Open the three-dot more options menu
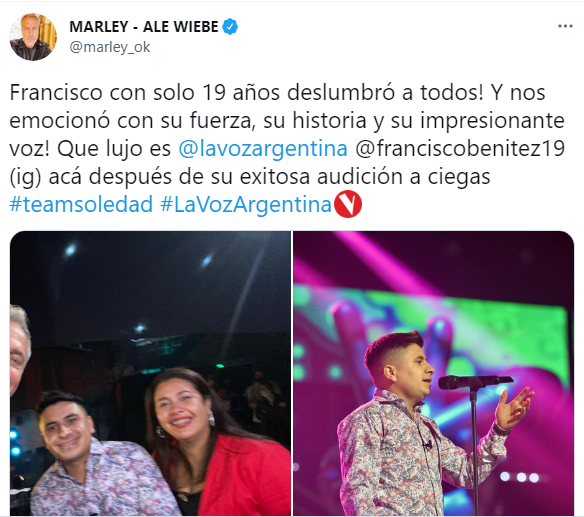The image size is (584, 517). [x=565, y=26]
